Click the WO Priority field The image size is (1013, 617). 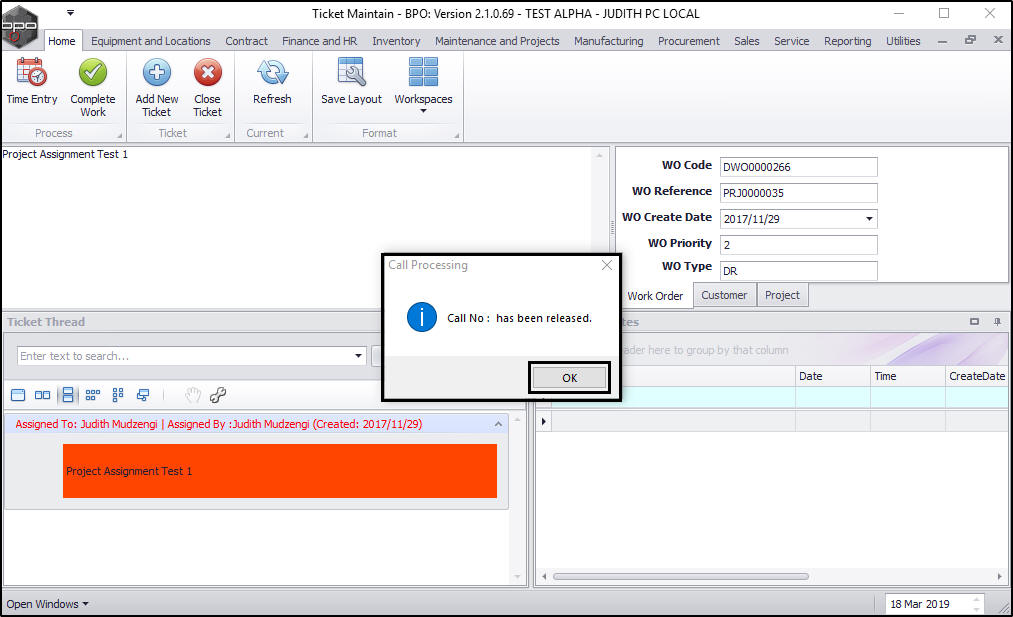click(x=799, y=245)
